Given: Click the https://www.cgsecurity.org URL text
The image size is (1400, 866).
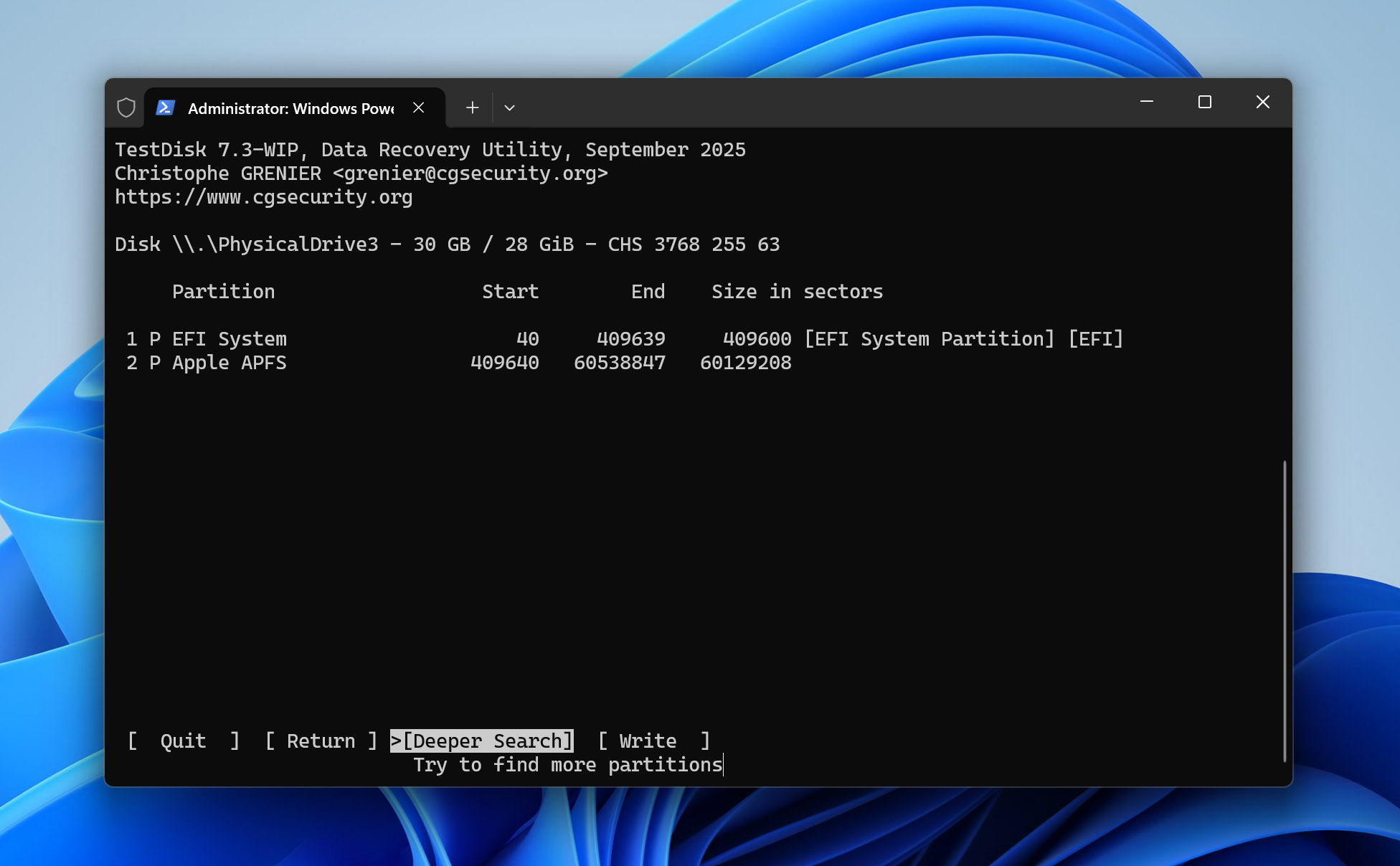Looking at the screenshot, I should [264, 197].
